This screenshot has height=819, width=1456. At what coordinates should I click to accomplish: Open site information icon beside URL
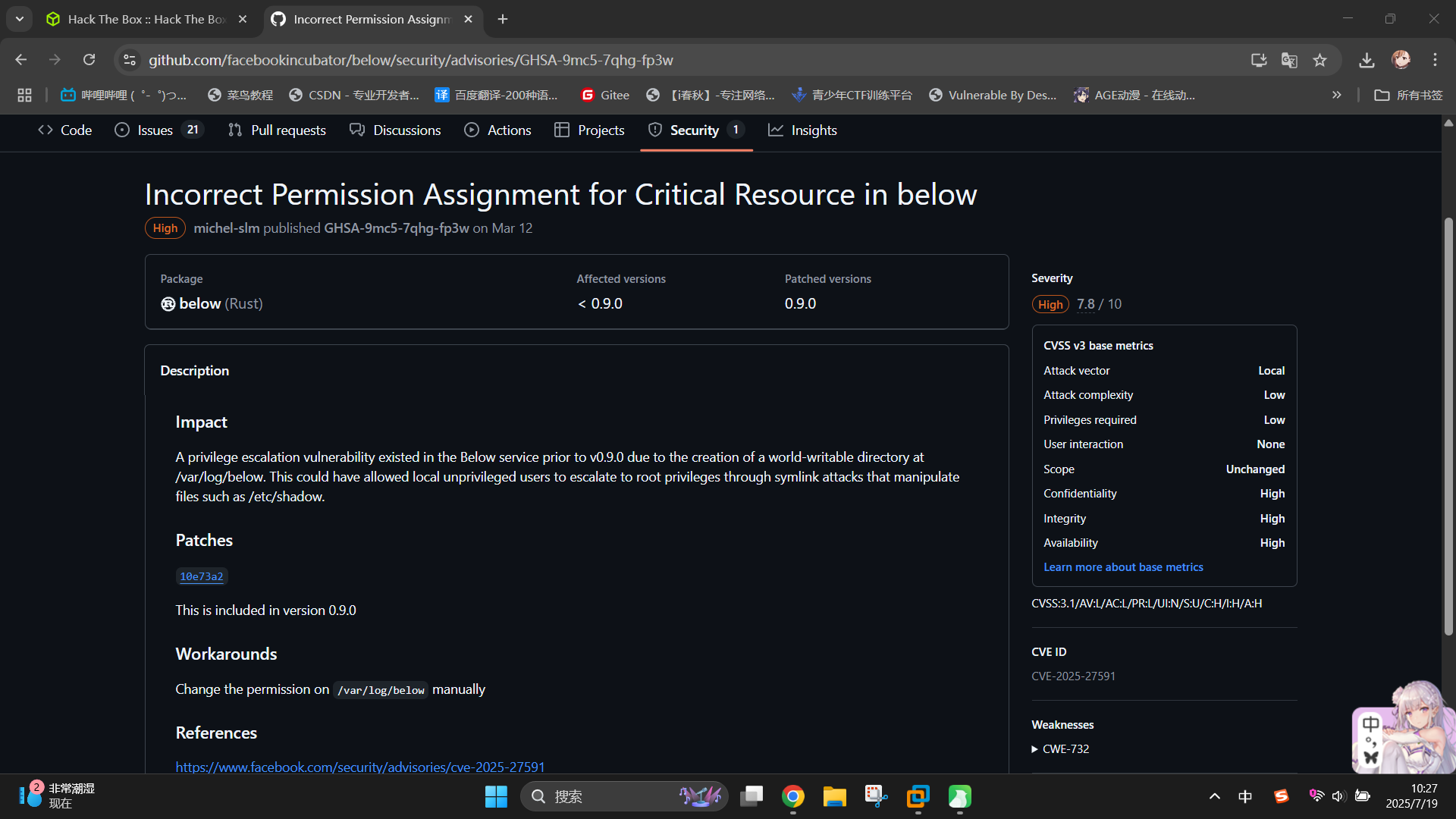pos(130,60)
